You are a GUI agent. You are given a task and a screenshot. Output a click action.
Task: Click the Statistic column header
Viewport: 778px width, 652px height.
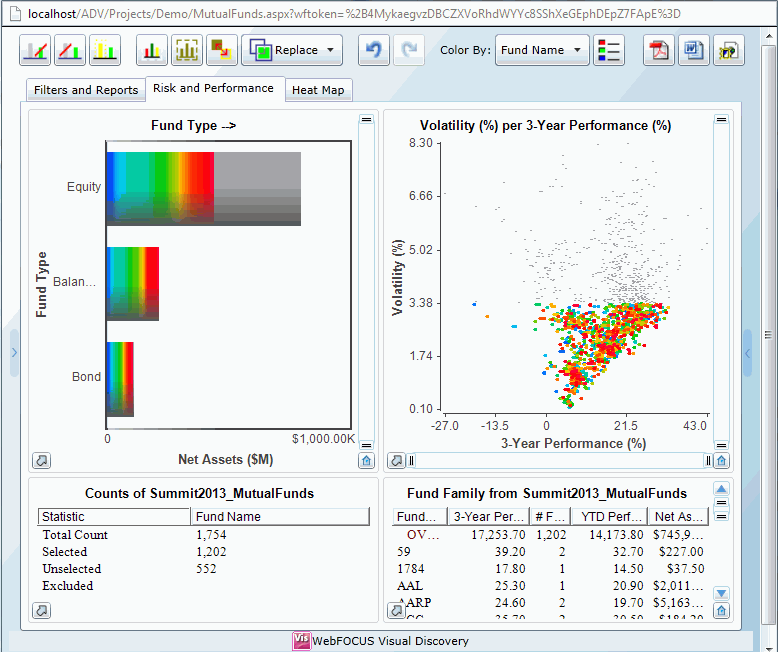coord(114,517)
